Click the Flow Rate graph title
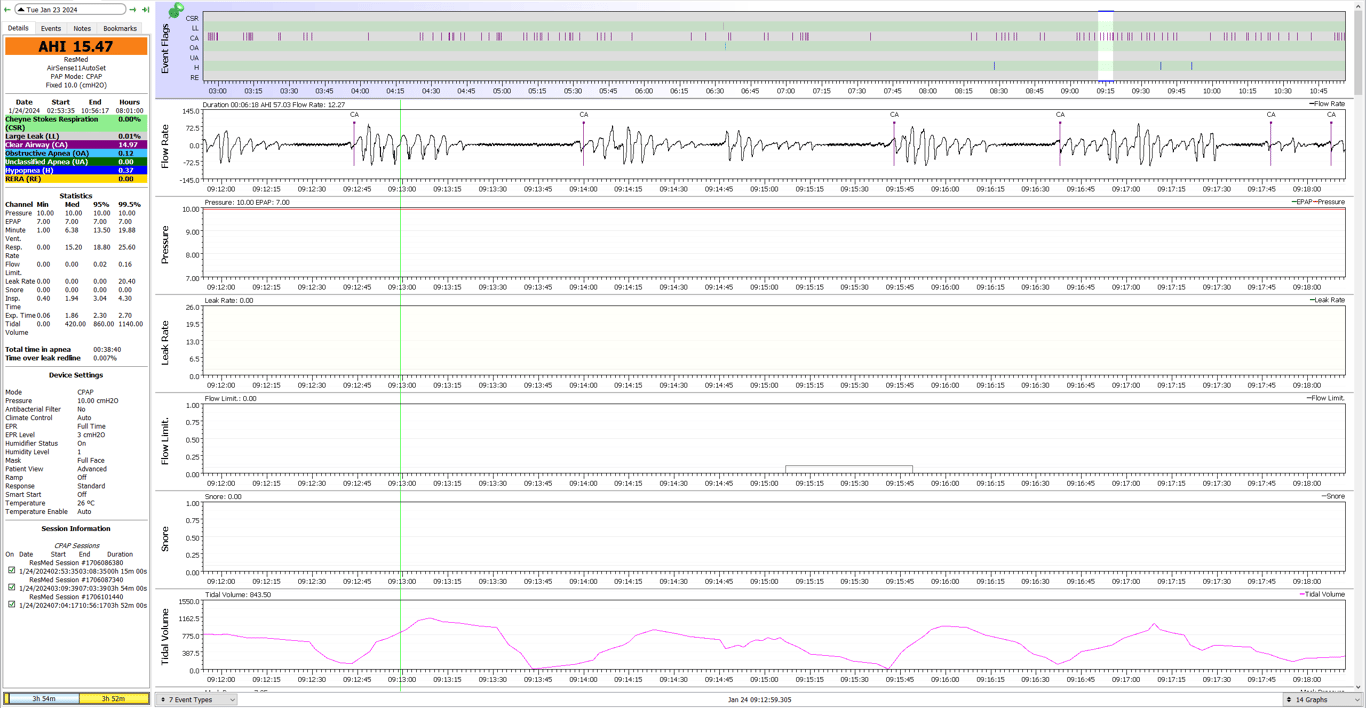This screenshot has height=708, width=1366. click(x=166, y=145)
